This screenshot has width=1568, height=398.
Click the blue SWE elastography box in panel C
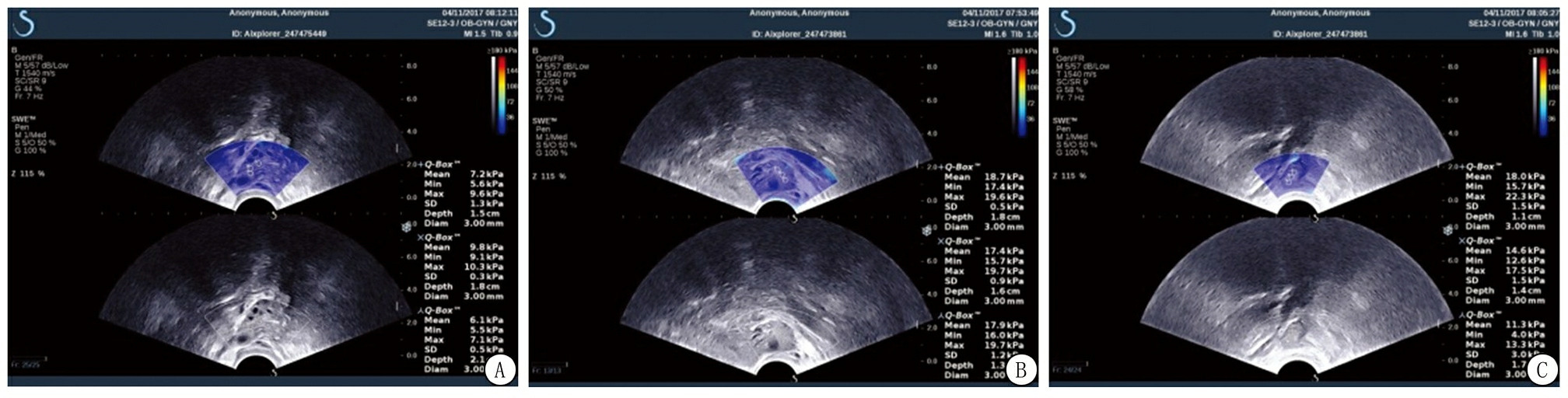tap(1293, 174)
